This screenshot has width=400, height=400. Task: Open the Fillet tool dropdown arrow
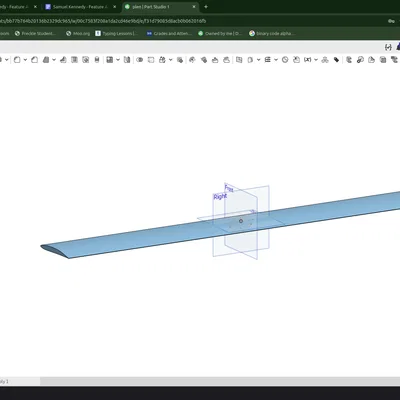[x=25, y=60]
